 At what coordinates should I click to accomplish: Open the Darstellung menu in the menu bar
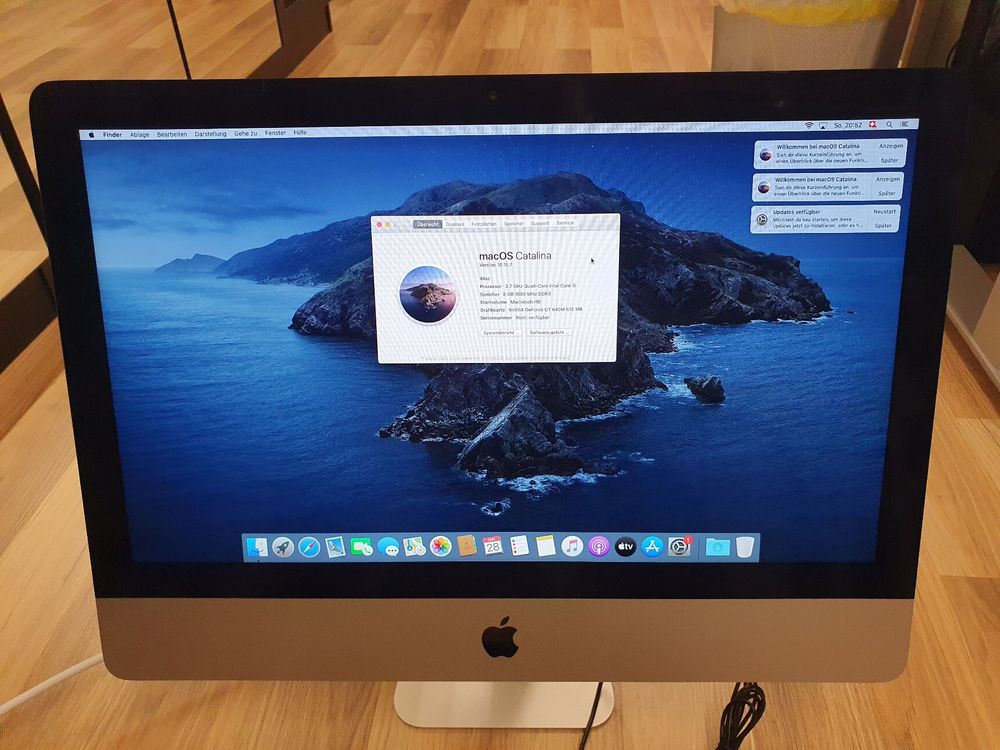click(x=209, y=132)
